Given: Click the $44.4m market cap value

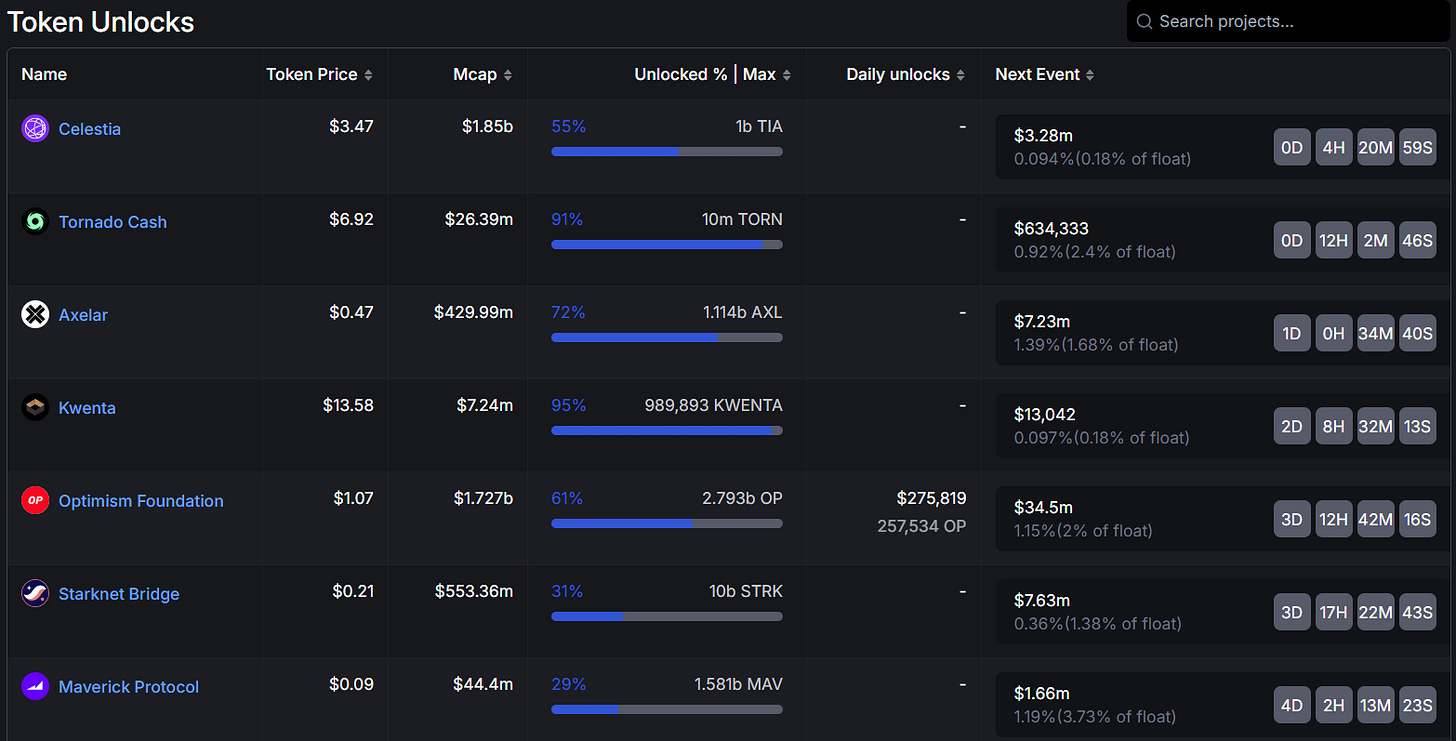Looking at the screenshot, I should coord(483,685).
